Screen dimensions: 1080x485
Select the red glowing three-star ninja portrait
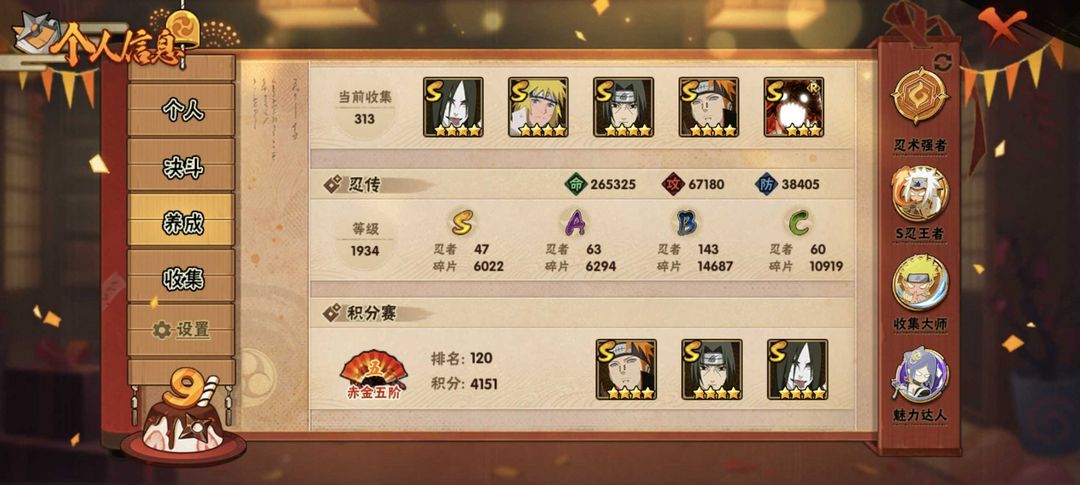coord(793,107)
